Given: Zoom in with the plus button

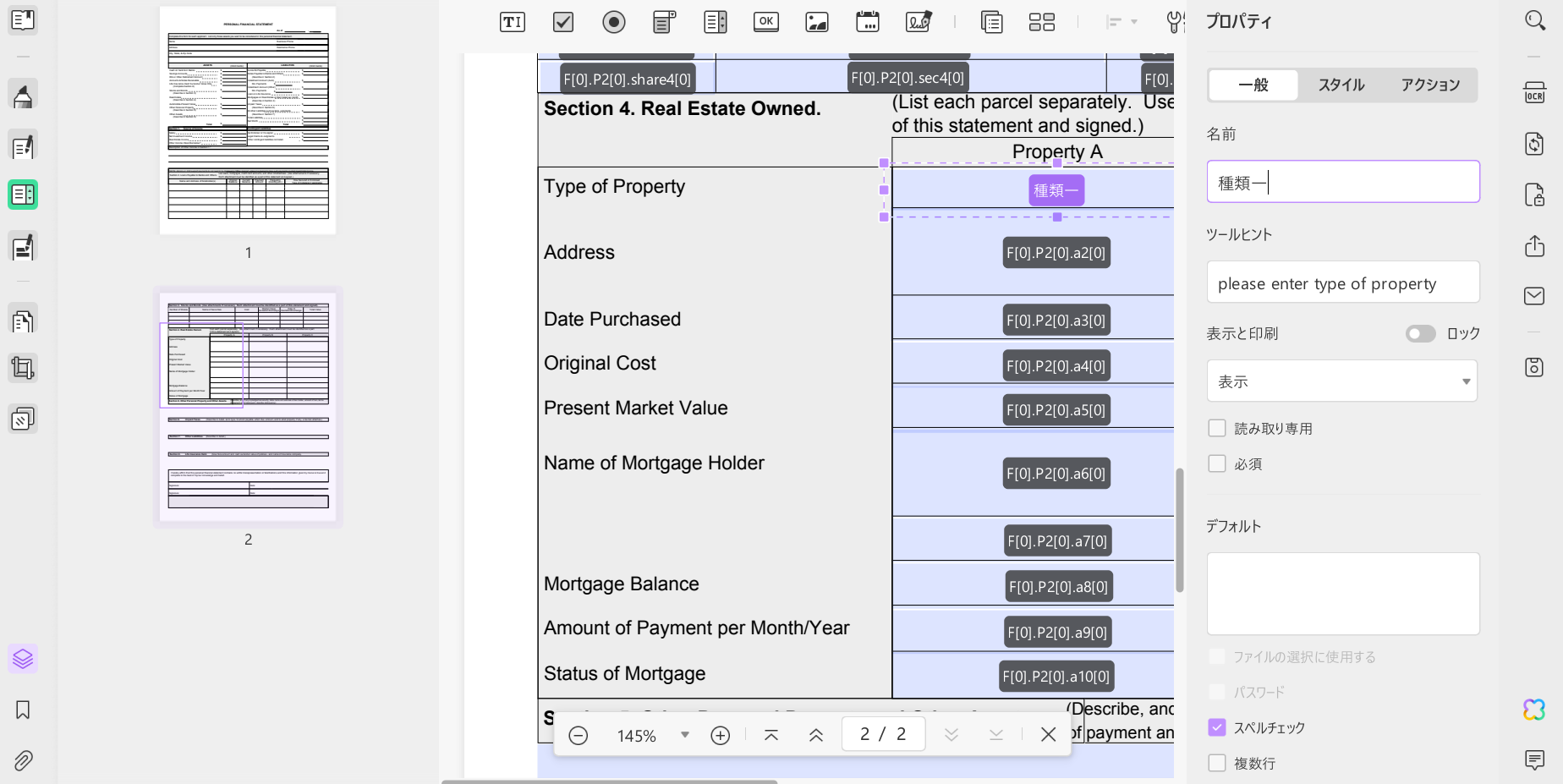Looking at the screenshot, I should coord(721,735).
